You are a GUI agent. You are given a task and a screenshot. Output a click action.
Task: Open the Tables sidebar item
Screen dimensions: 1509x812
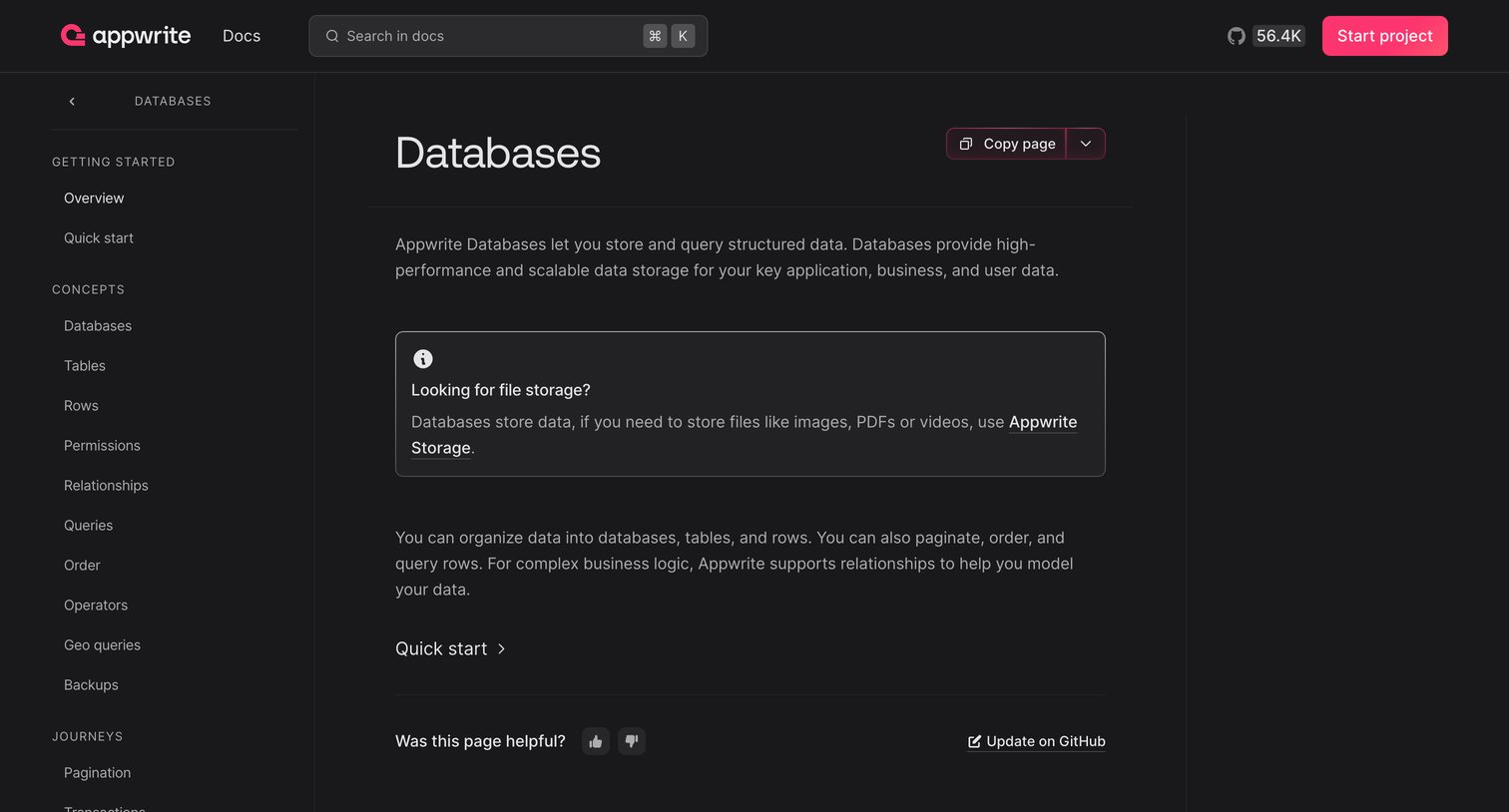tap(85, 365)
